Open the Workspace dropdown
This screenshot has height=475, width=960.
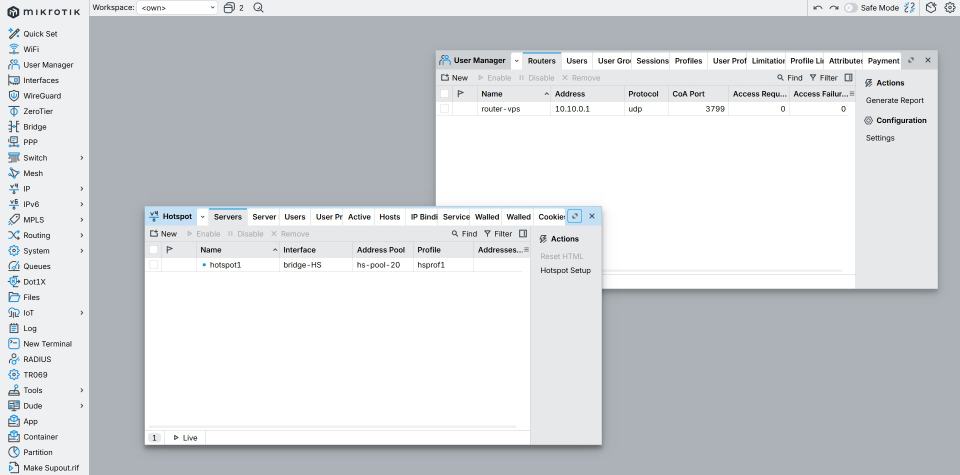coord(177,8)
